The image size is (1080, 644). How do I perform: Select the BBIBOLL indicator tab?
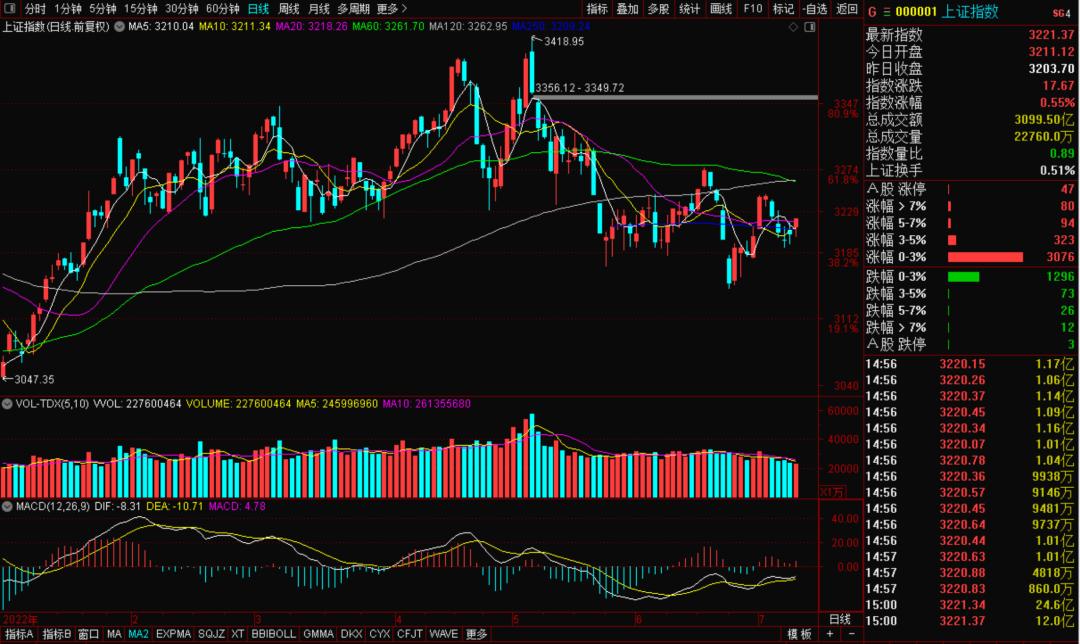(x=273, y=634)
